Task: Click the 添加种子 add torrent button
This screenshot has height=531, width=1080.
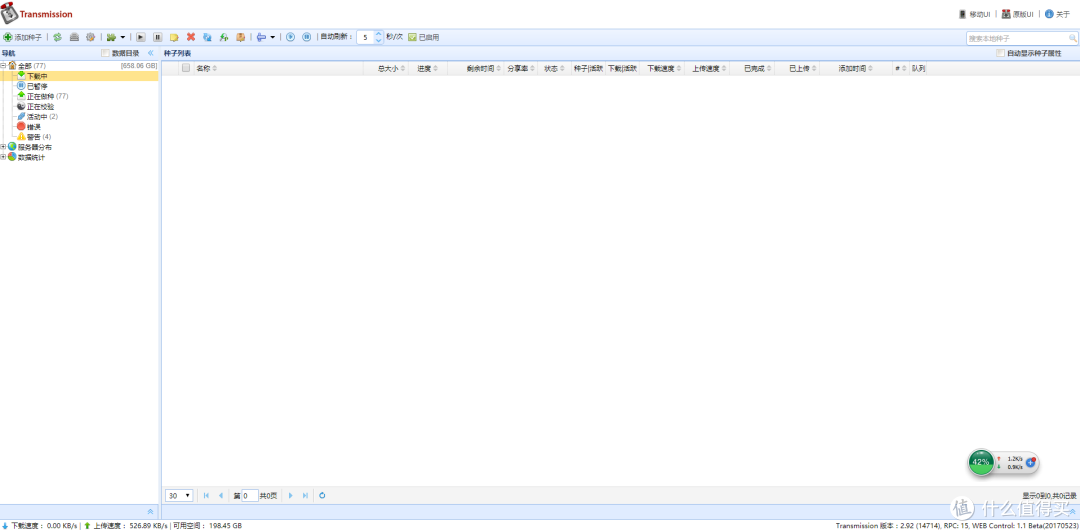Action: pyautogui.click(x=23, y=37)
